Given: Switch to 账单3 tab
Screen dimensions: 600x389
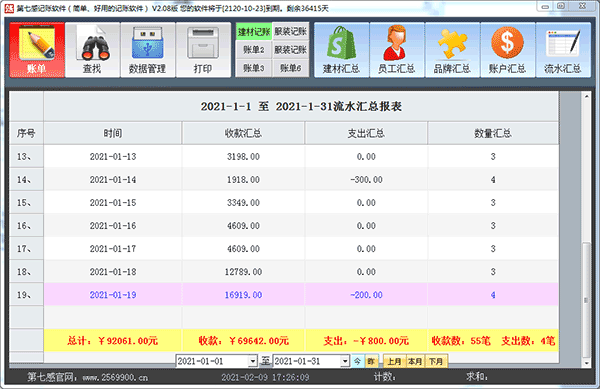Looking at the screenshot, I should [x=254, y=68].
